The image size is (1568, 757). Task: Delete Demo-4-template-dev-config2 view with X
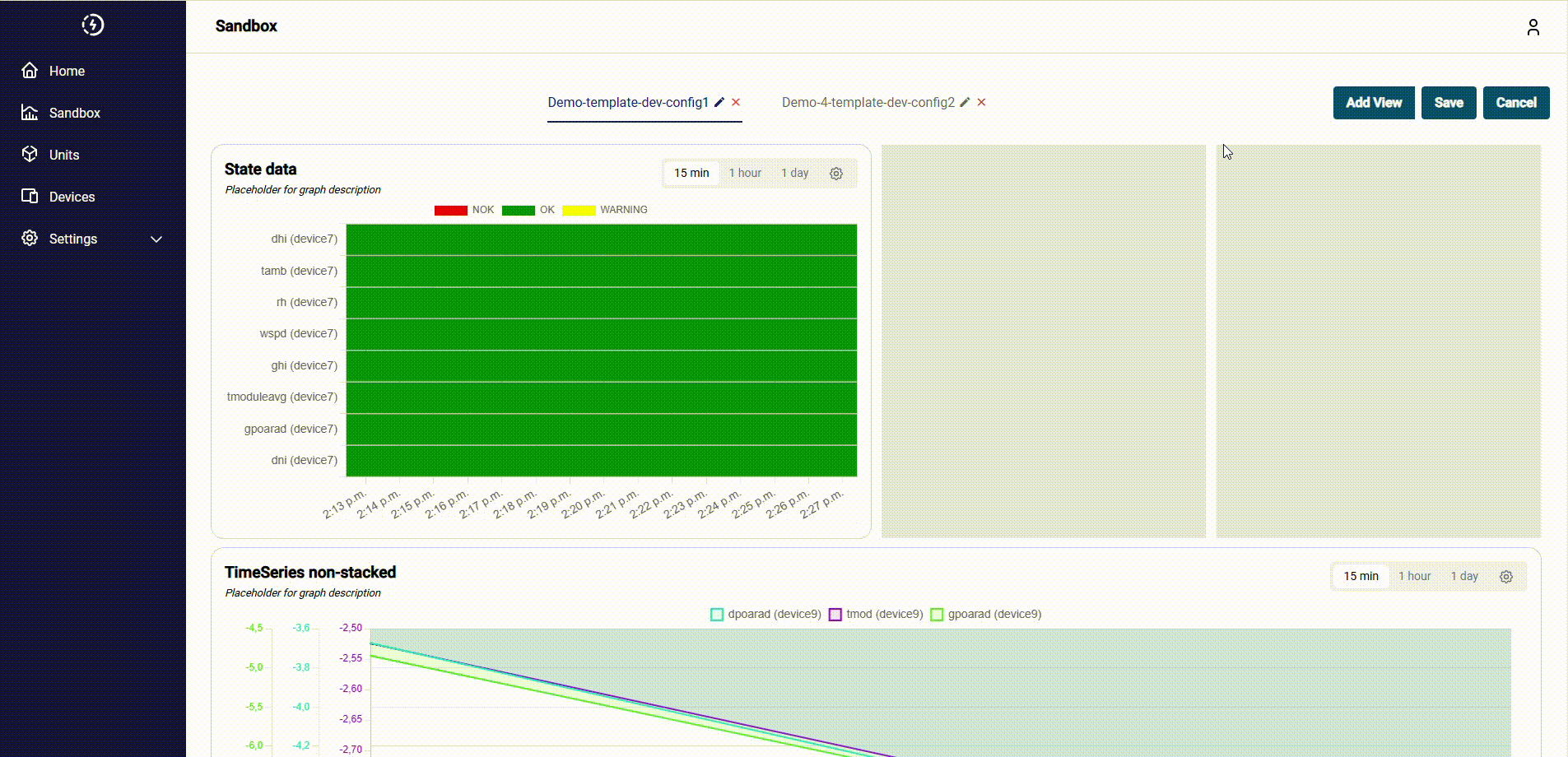pyautogui.click(x=981, y=102)
